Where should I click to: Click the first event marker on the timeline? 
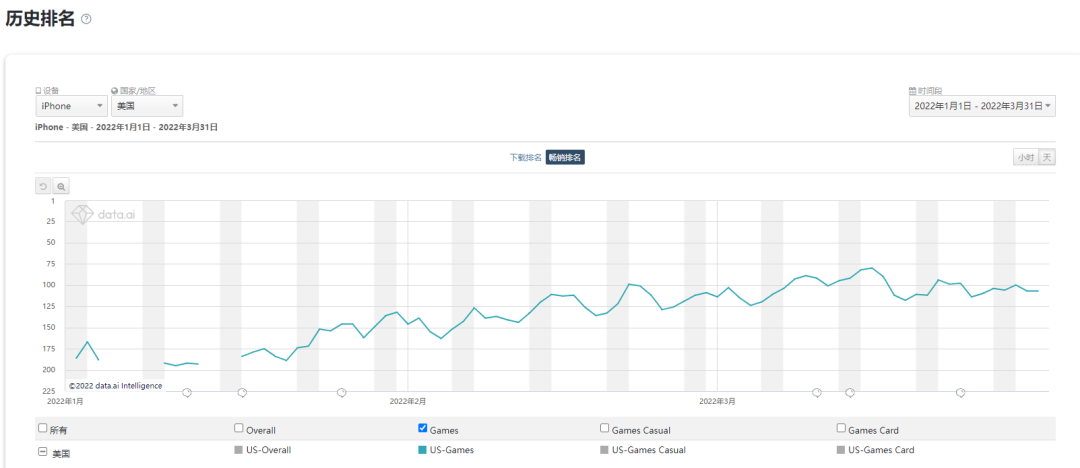[187, 393]
